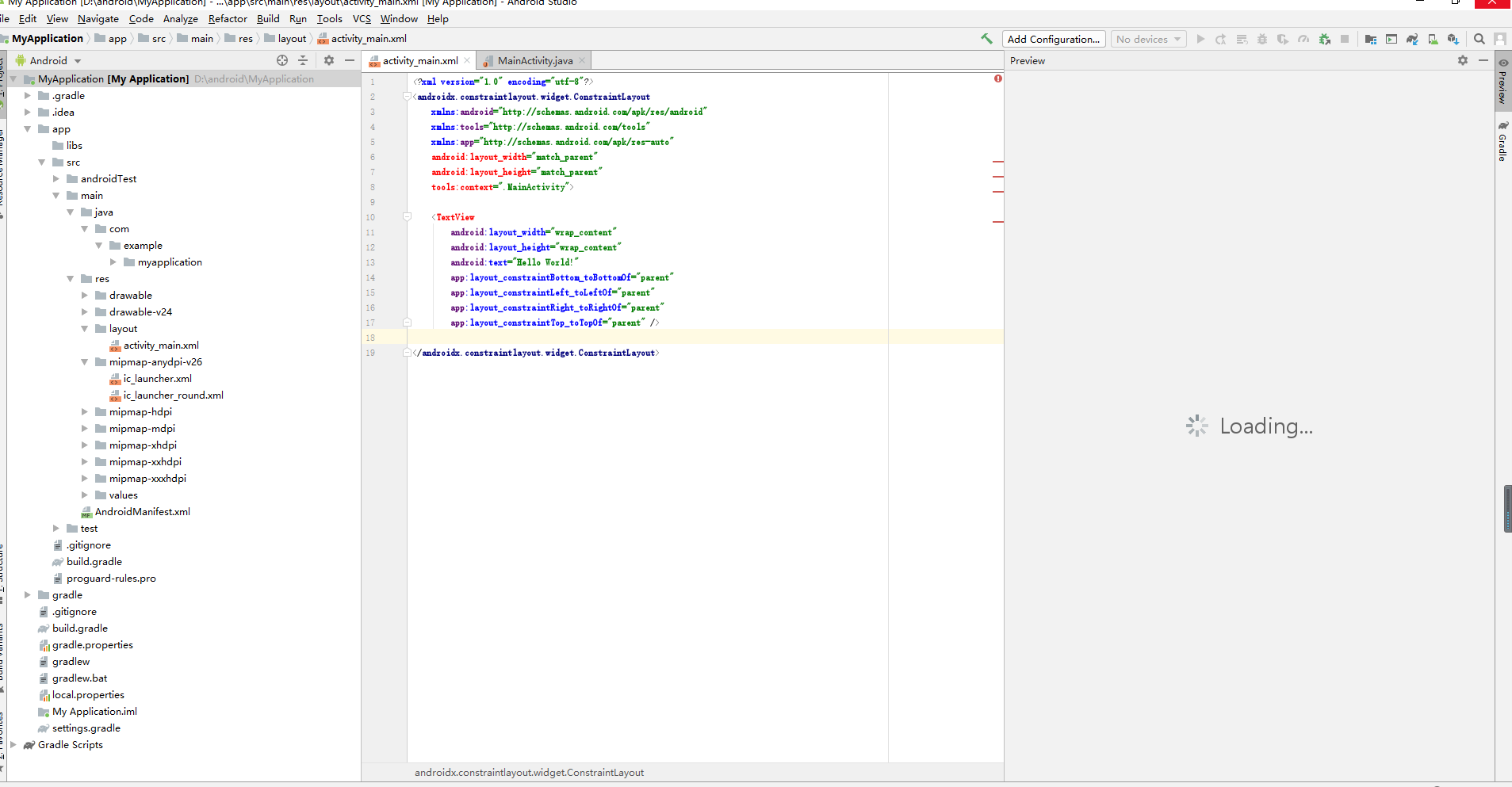The width and height of the screenshot is (1512, 787).
Task: Switch to the MainActivity.java tab
Action: pyautogui.click(x=535, y=60)
